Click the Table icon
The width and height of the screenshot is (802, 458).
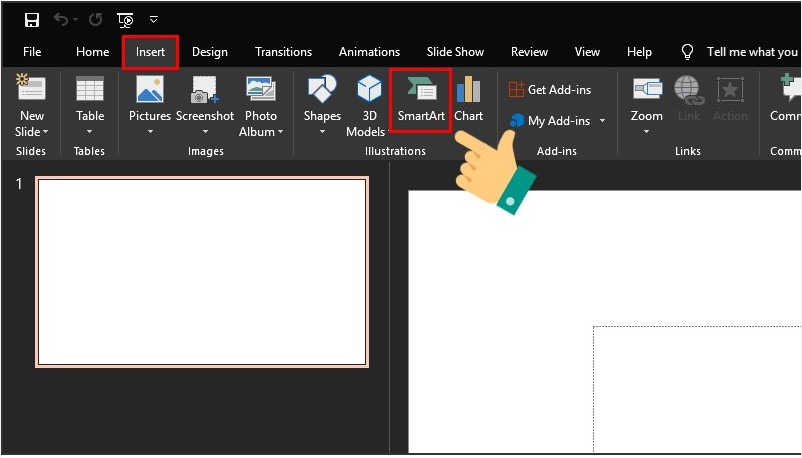[x=90, y=92]
